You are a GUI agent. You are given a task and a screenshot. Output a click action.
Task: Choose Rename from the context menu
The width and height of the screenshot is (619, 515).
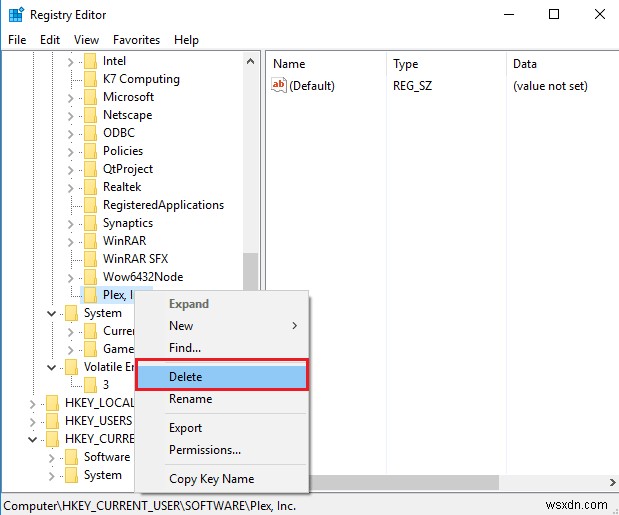tap(221, 399)
